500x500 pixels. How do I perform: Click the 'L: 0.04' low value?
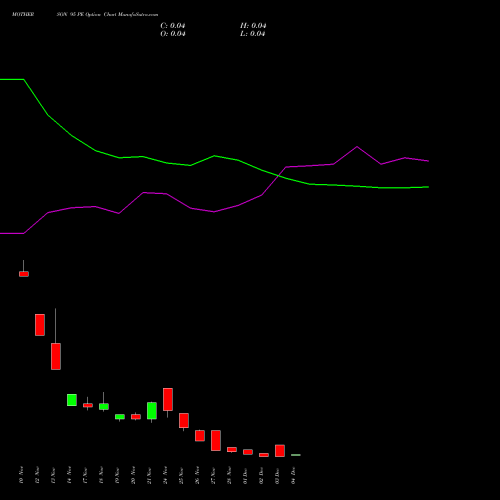click(x=253, y=34)
